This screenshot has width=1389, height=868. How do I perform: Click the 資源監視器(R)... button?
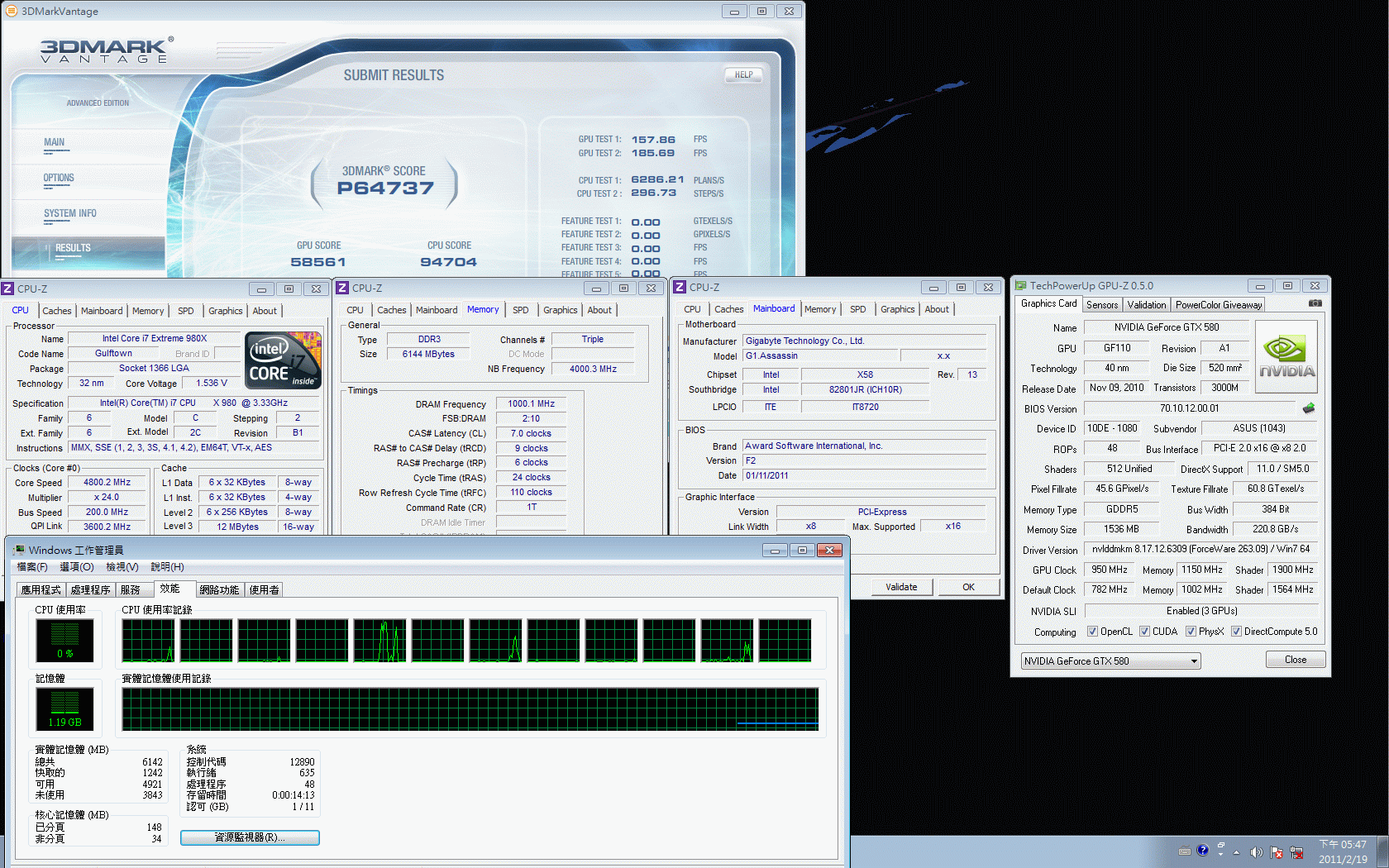point(250,837)
